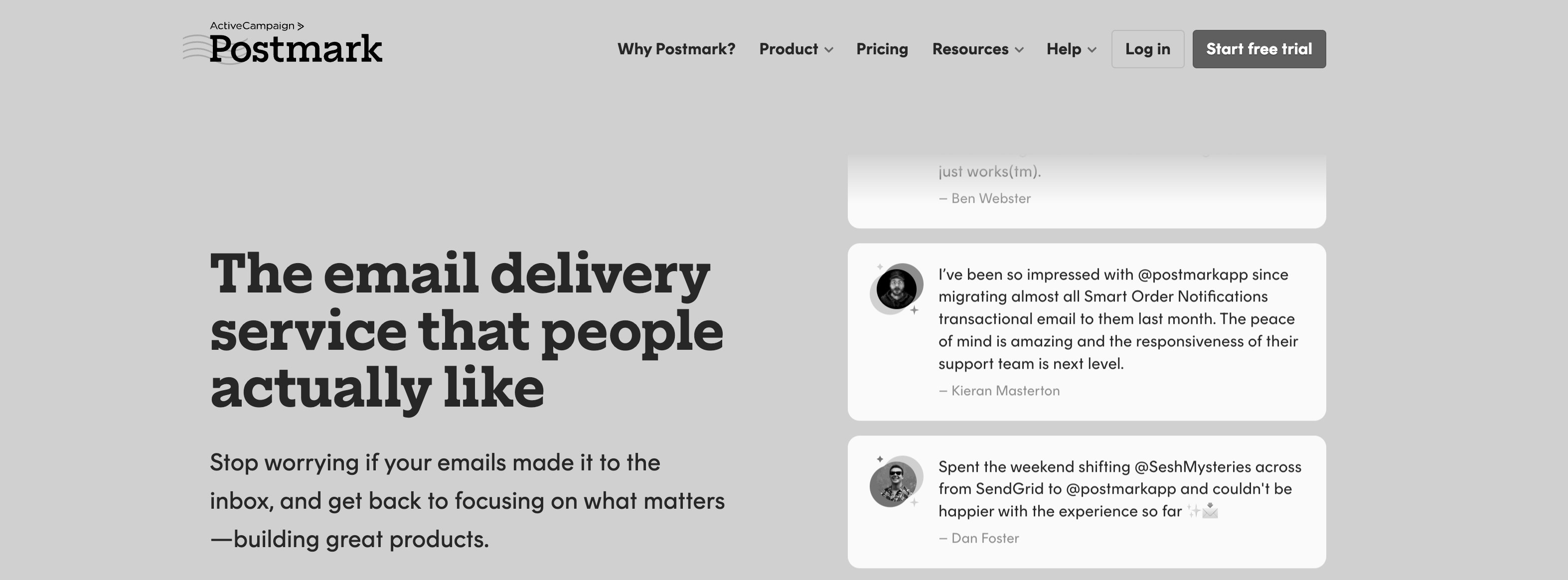The height and width of the screenshot is (580, 1568).
Task: Expand the Product dropdown chevron
Action: coord(828,50)
